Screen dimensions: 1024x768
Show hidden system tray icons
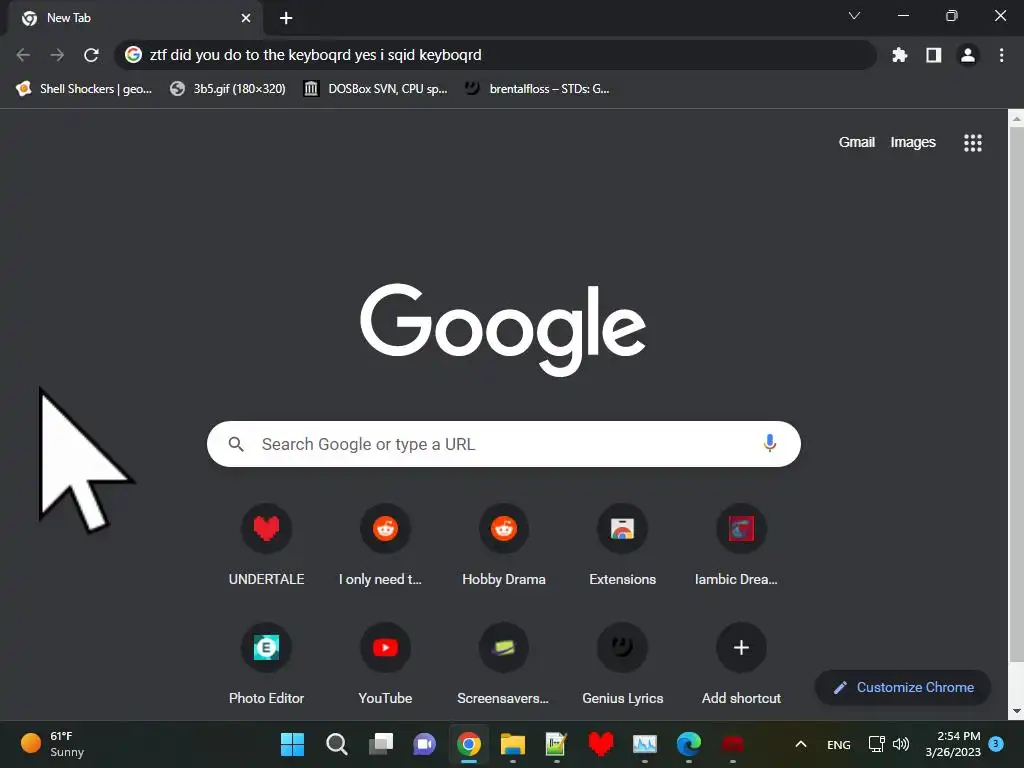click(x=801, y=744)
